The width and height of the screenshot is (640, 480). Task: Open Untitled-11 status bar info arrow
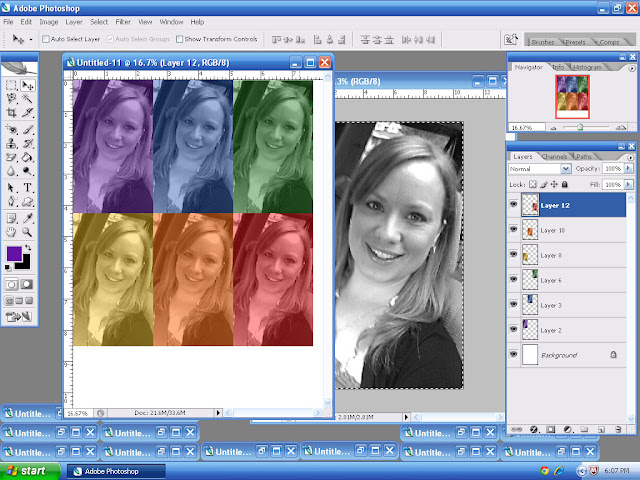pos(218,413)
